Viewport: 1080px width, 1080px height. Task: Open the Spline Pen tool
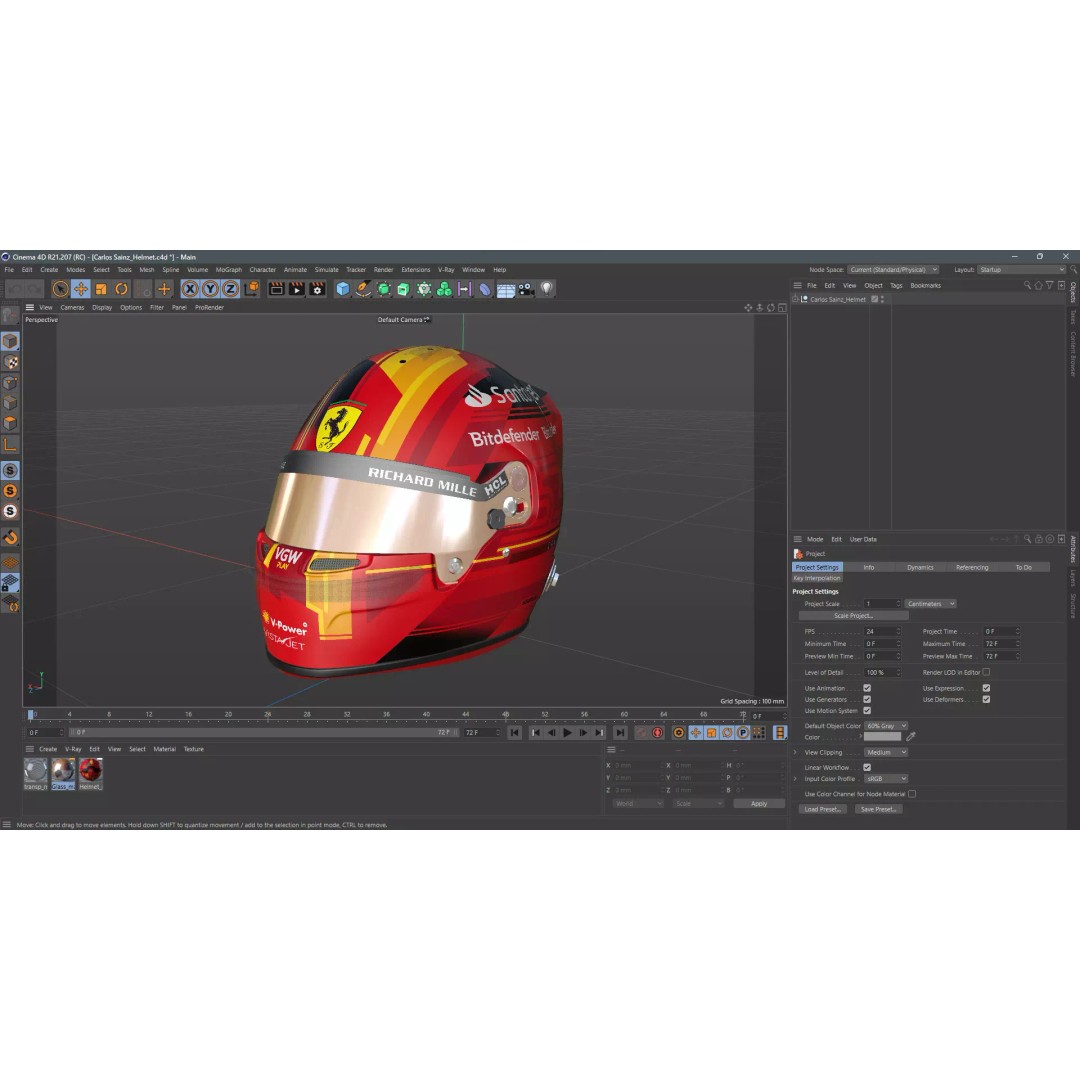[363, 289]
